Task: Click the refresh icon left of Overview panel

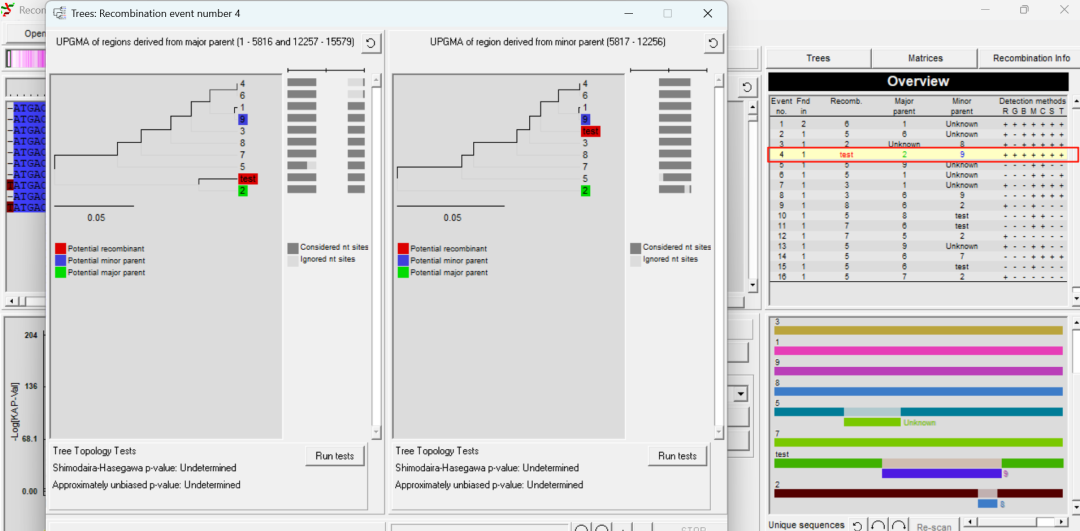Action: point(746,88)
